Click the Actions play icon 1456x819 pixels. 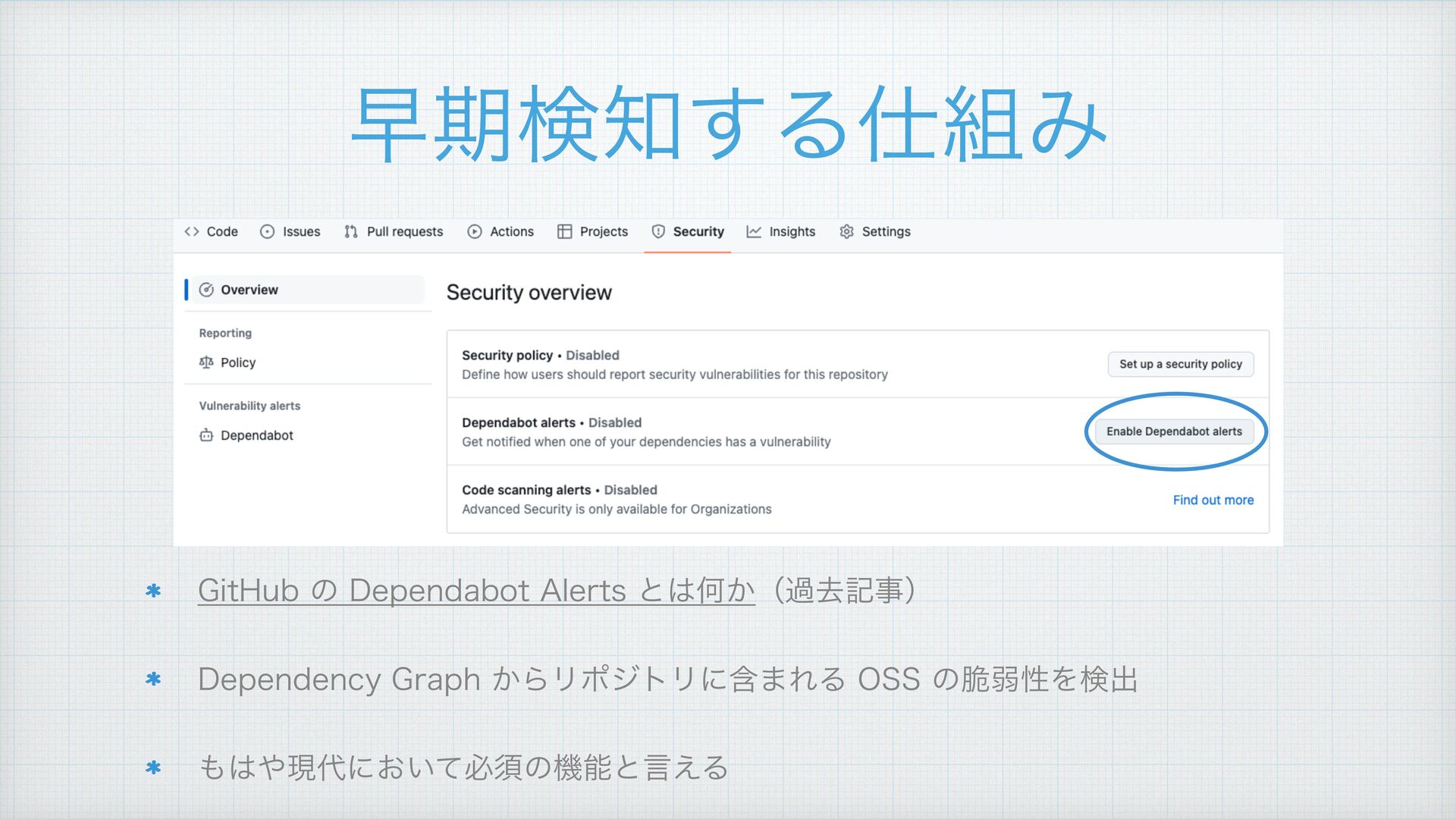[x=475, y=231]
